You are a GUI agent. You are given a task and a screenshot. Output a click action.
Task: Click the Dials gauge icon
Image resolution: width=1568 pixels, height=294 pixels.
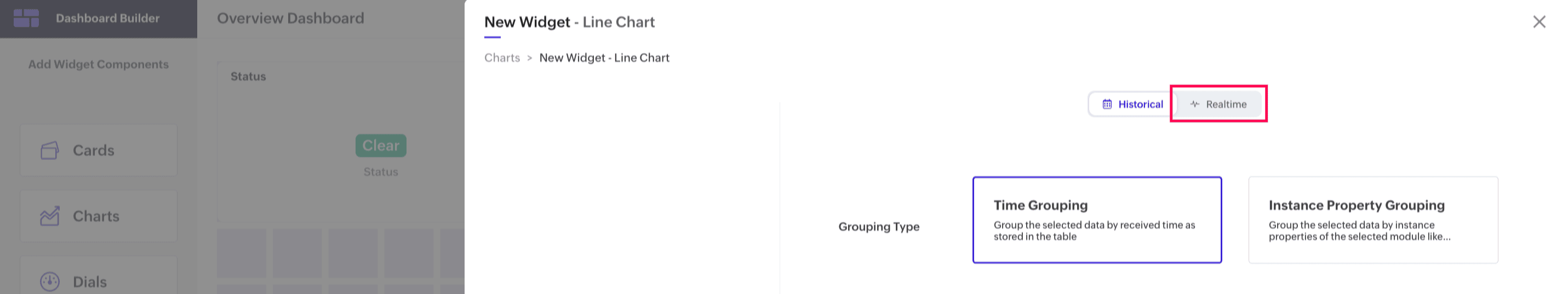point(49,281)
